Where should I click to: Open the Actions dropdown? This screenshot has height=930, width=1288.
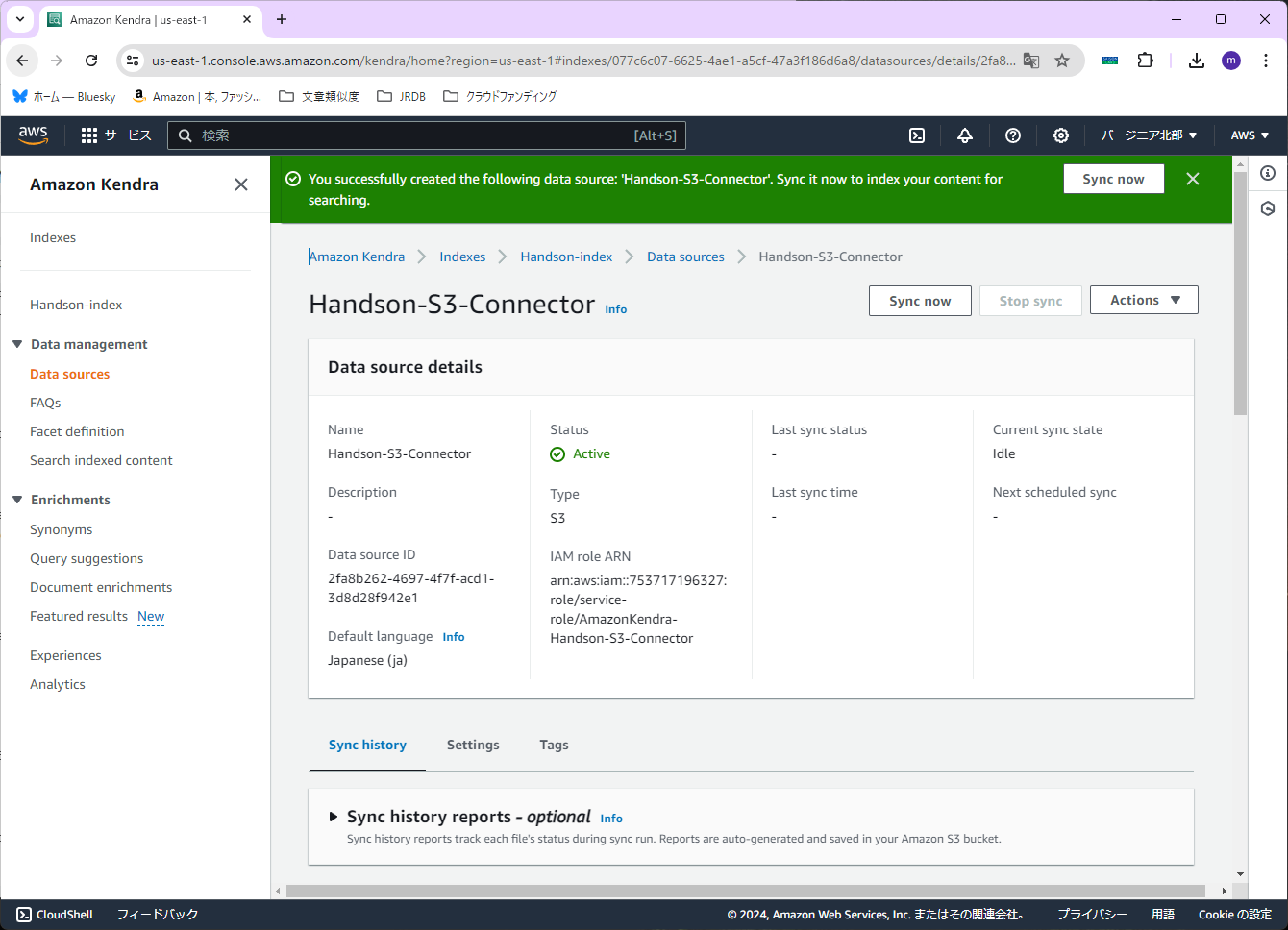click(x=1144, y=300)
